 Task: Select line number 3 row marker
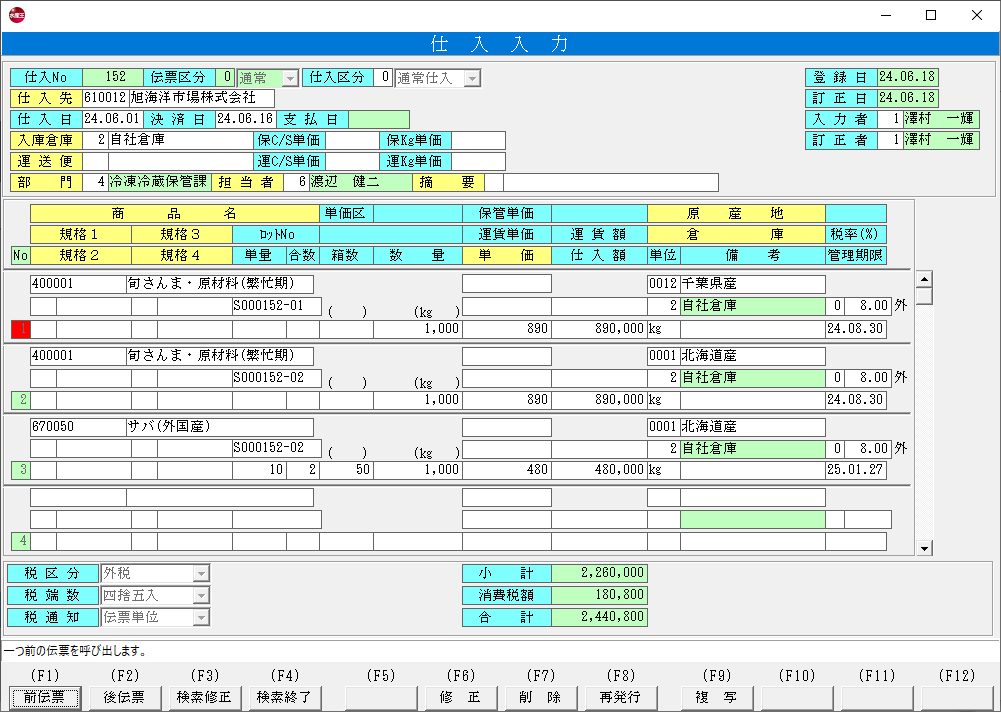coord(20,470)
